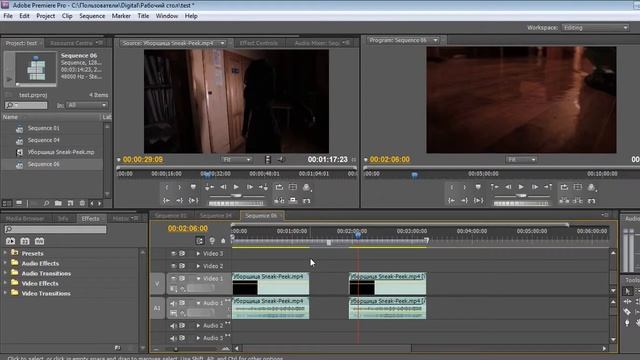Screen dimensions: 640x360
Task: Toggle Safe Margins in Source monitor
Action: (x=293, y=187)
